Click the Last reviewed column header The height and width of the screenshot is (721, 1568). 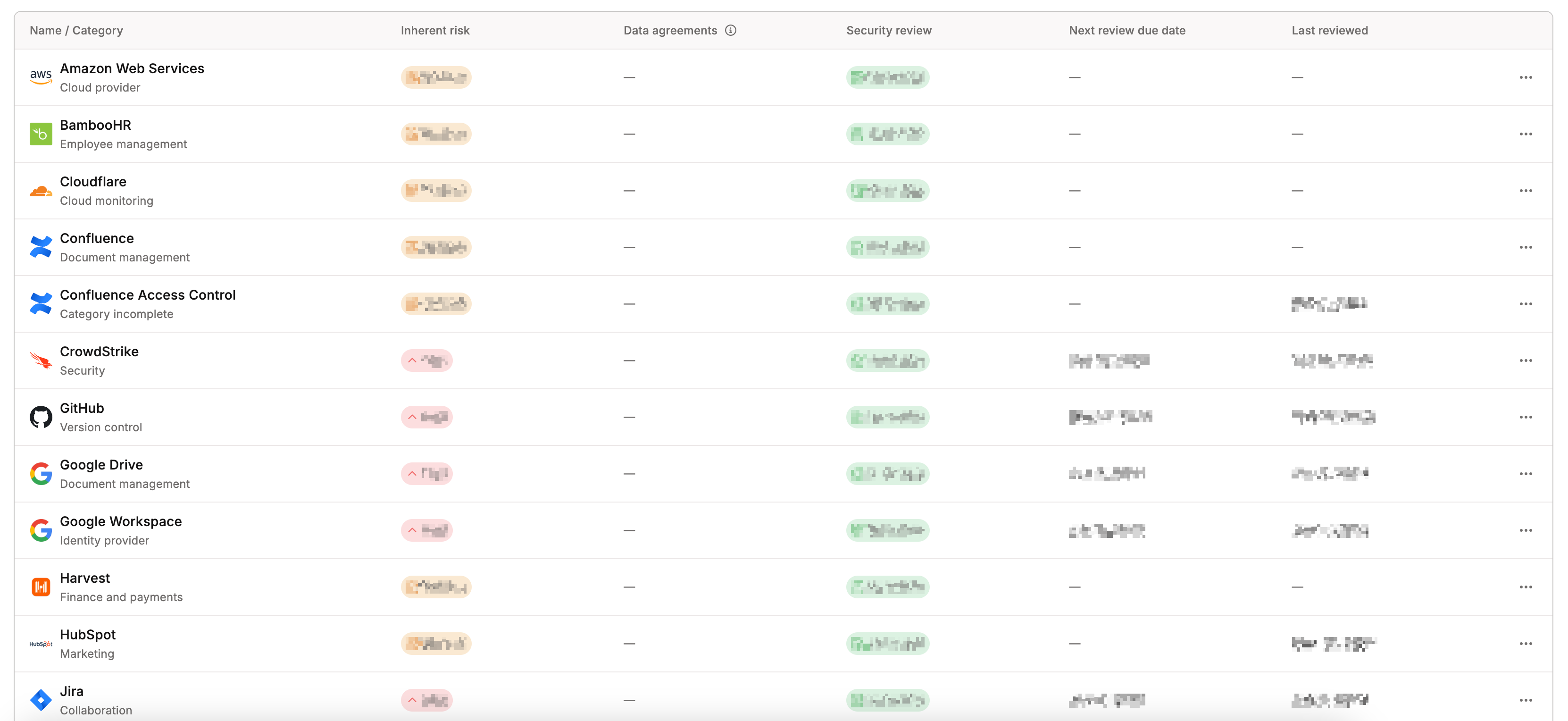coord(1329,31)
